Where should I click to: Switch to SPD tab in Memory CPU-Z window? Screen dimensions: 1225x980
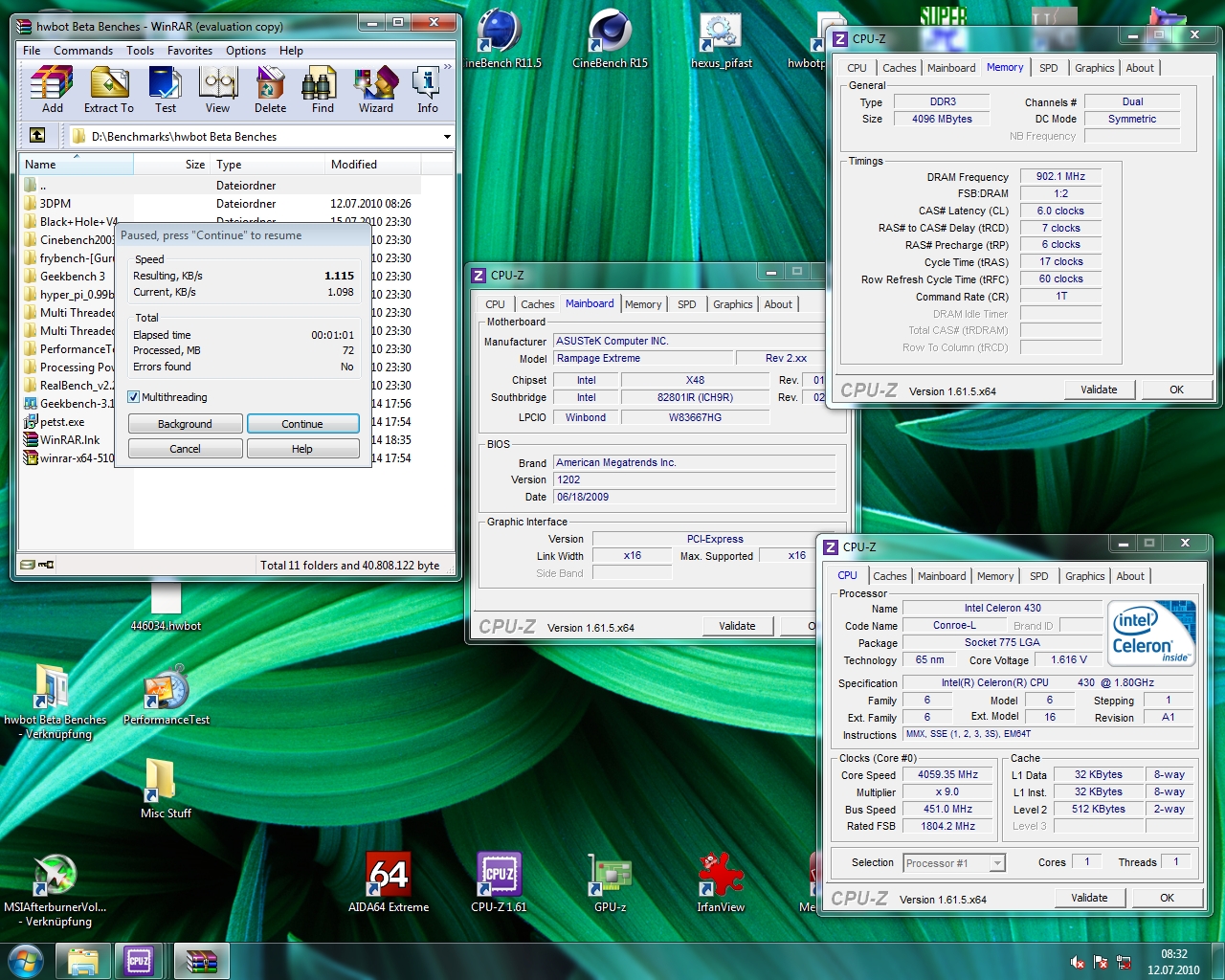click(x=1049, y=68)
